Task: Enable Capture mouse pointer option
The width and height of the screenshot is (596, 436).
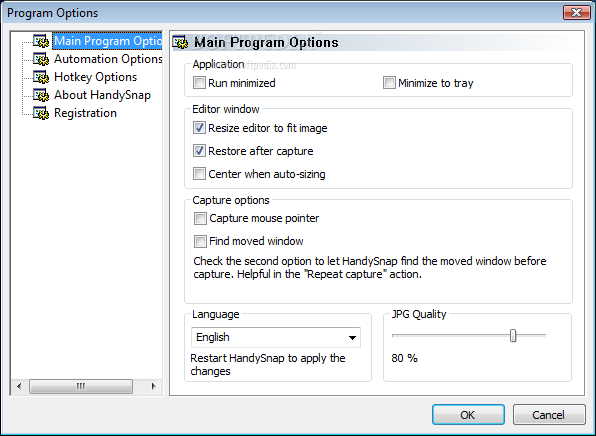Action: 200,219
